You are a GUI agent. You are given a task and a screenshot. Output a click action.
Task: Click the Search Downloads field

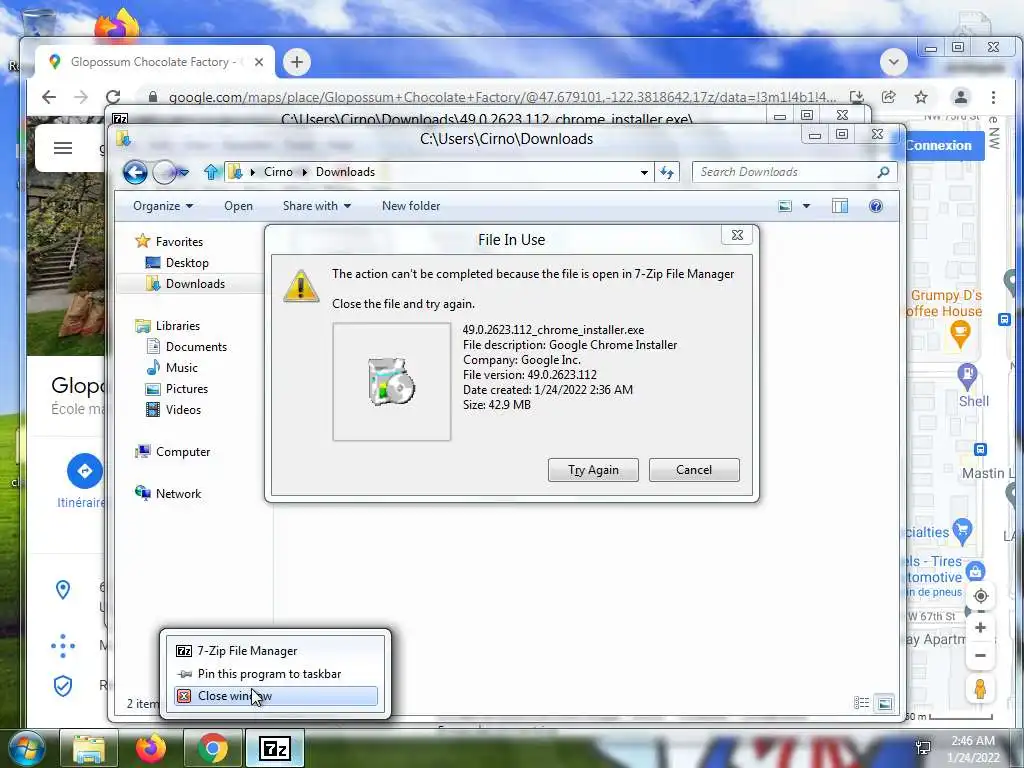coord(784,172)
